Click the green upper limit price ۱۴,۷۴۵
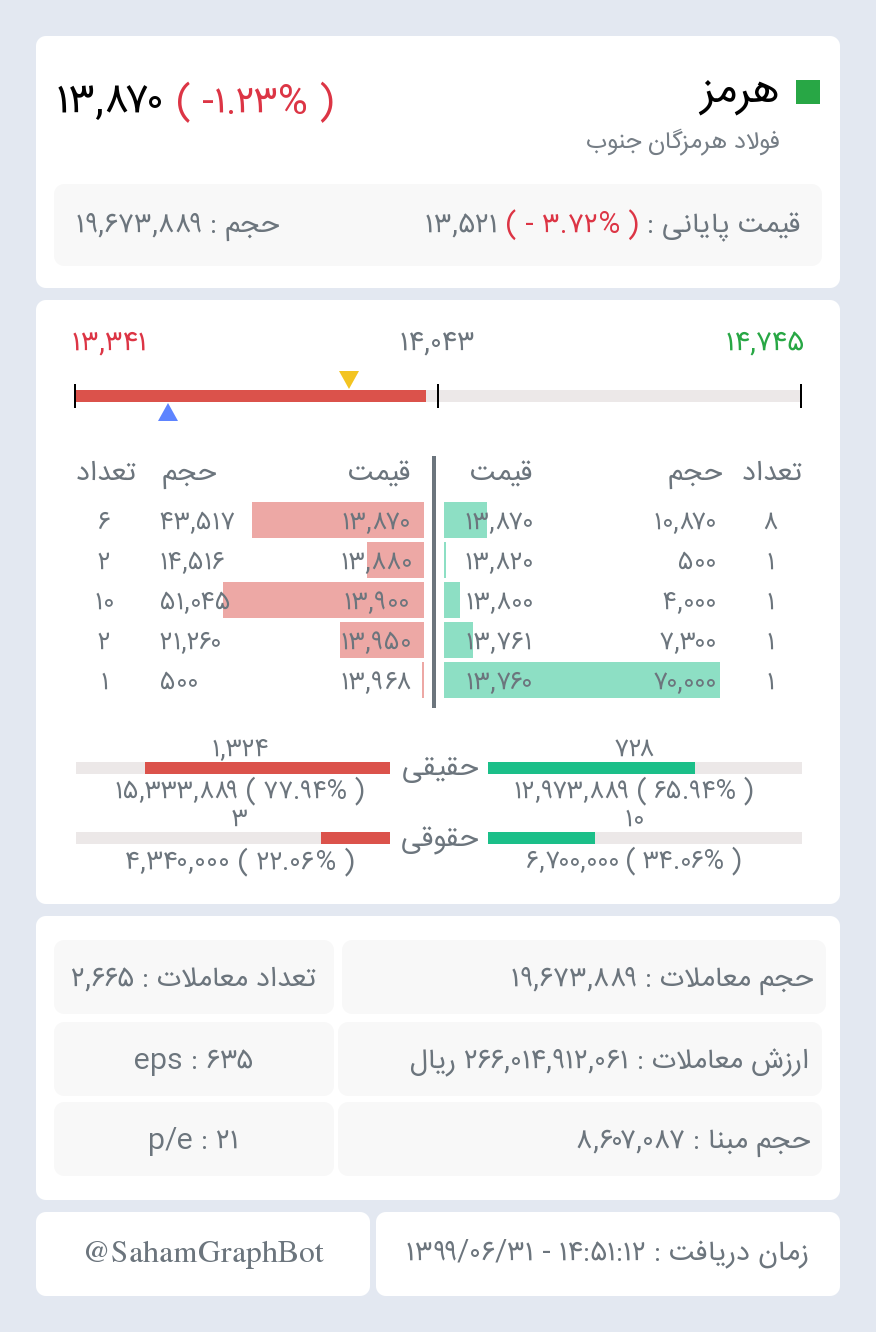Screen dimensions: 876x1332 pyautogui.click(x=765, y=342)
